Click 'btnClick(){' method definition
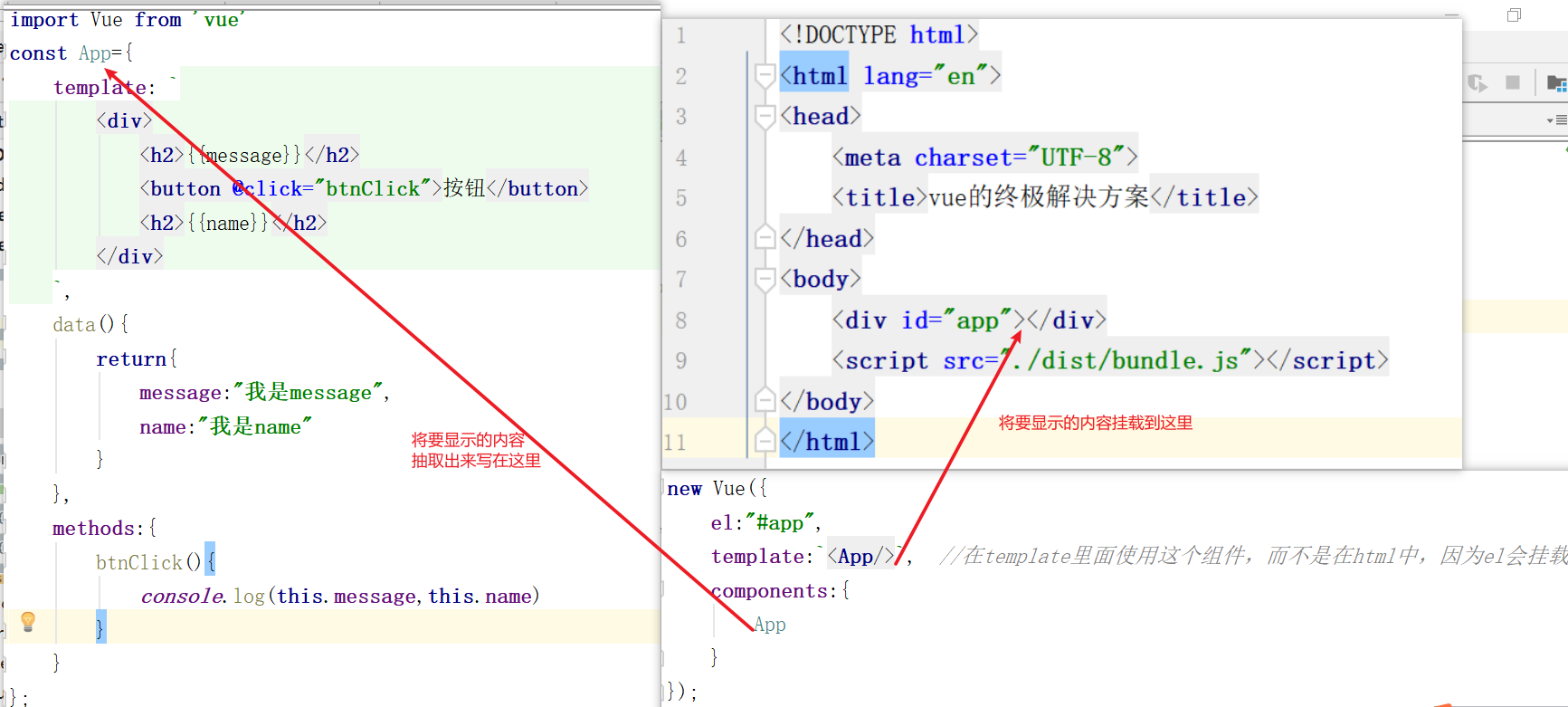 pyautogui.click(x=156, y=562)
